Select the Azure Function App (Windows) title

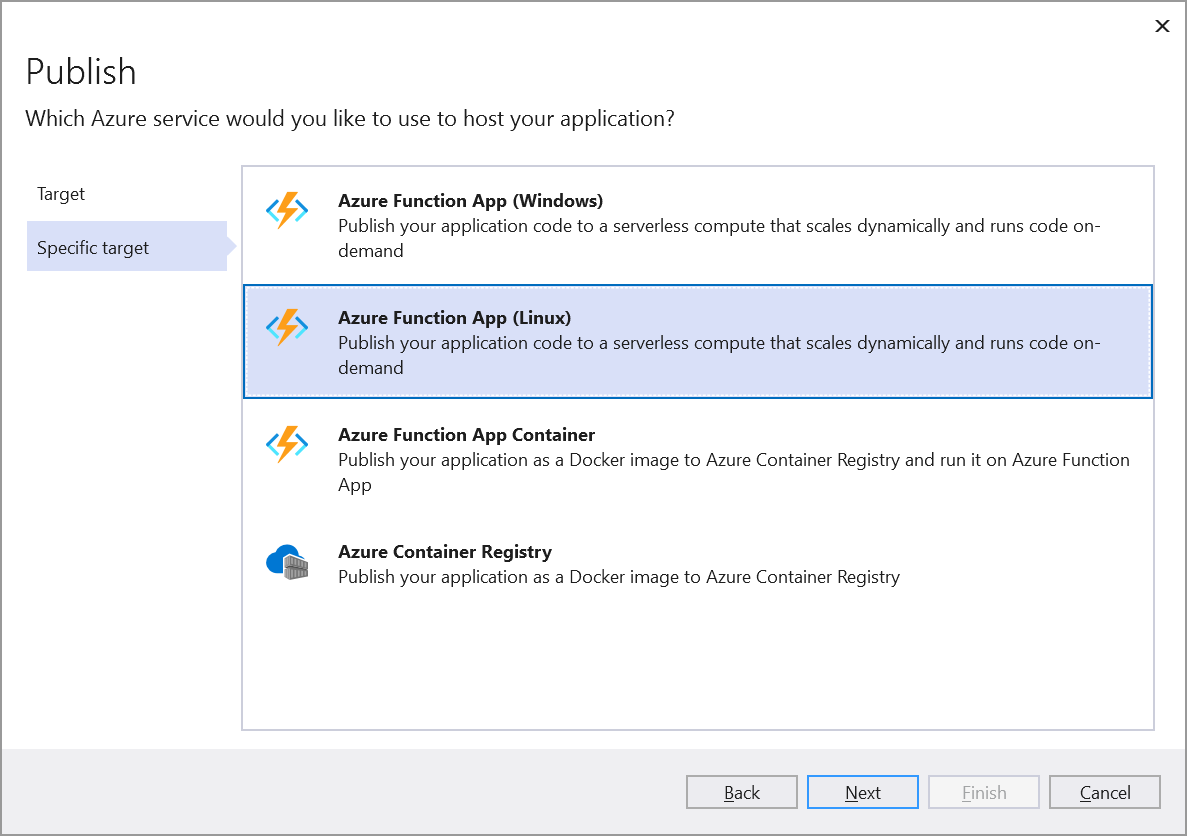[x=470, y=201]
